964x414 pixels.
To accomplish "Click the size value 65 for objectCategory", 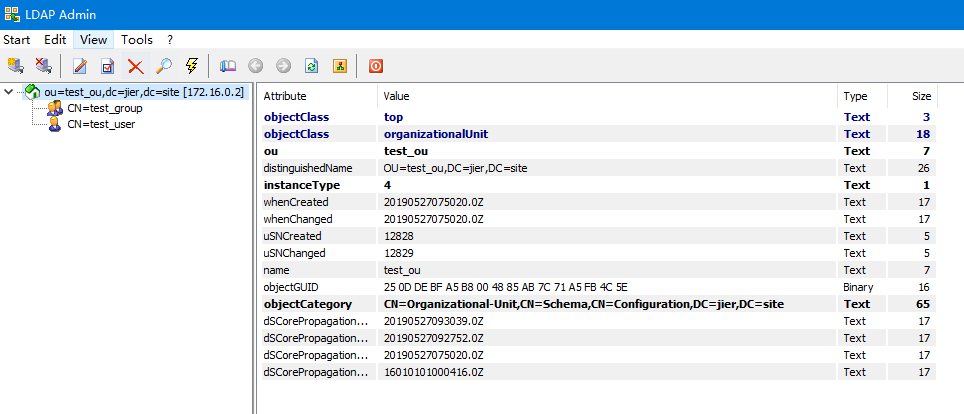I will pos(923,304).
